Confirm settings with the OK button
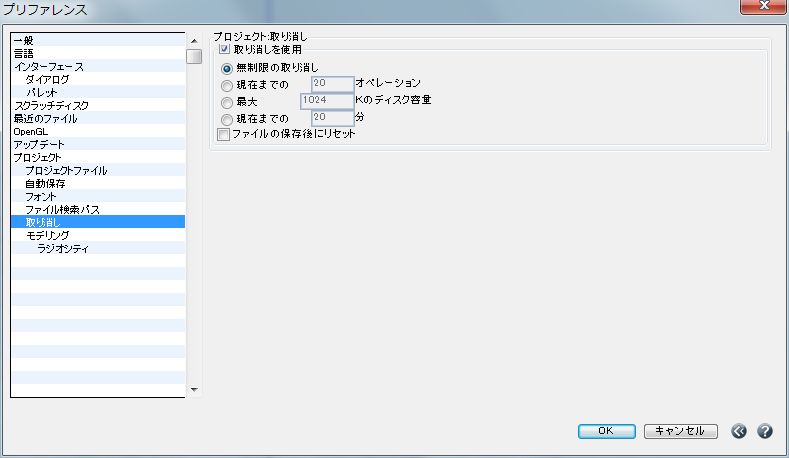Image resolution: width=789 pixels, height=458 pixels. (x=606, y=431)
